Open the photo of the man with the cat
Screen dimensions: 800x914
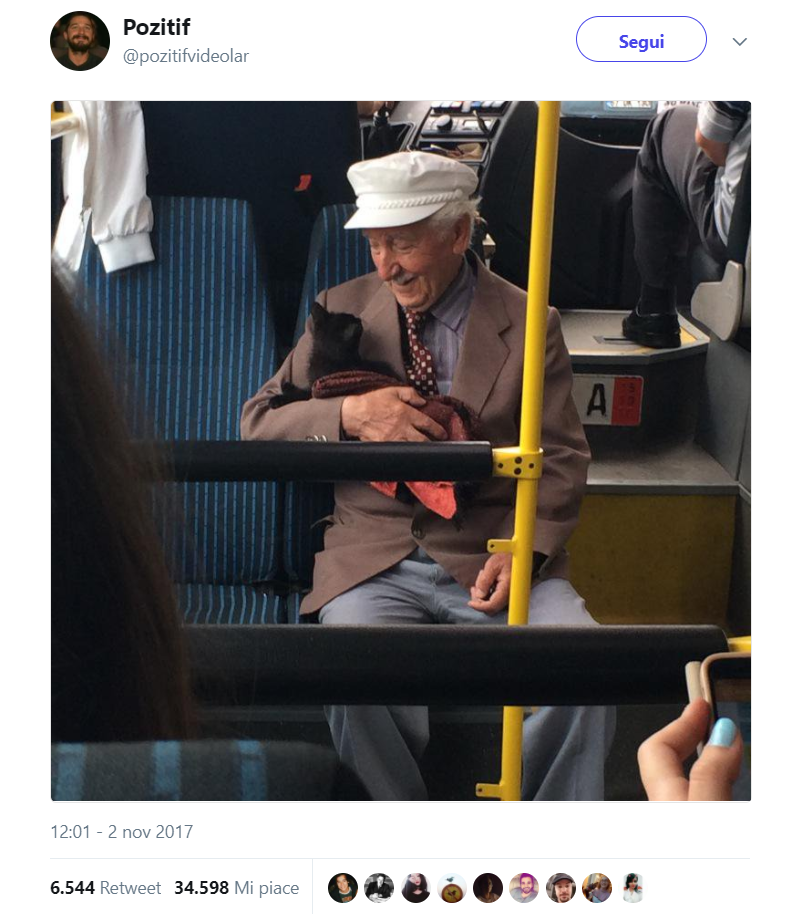401,451
